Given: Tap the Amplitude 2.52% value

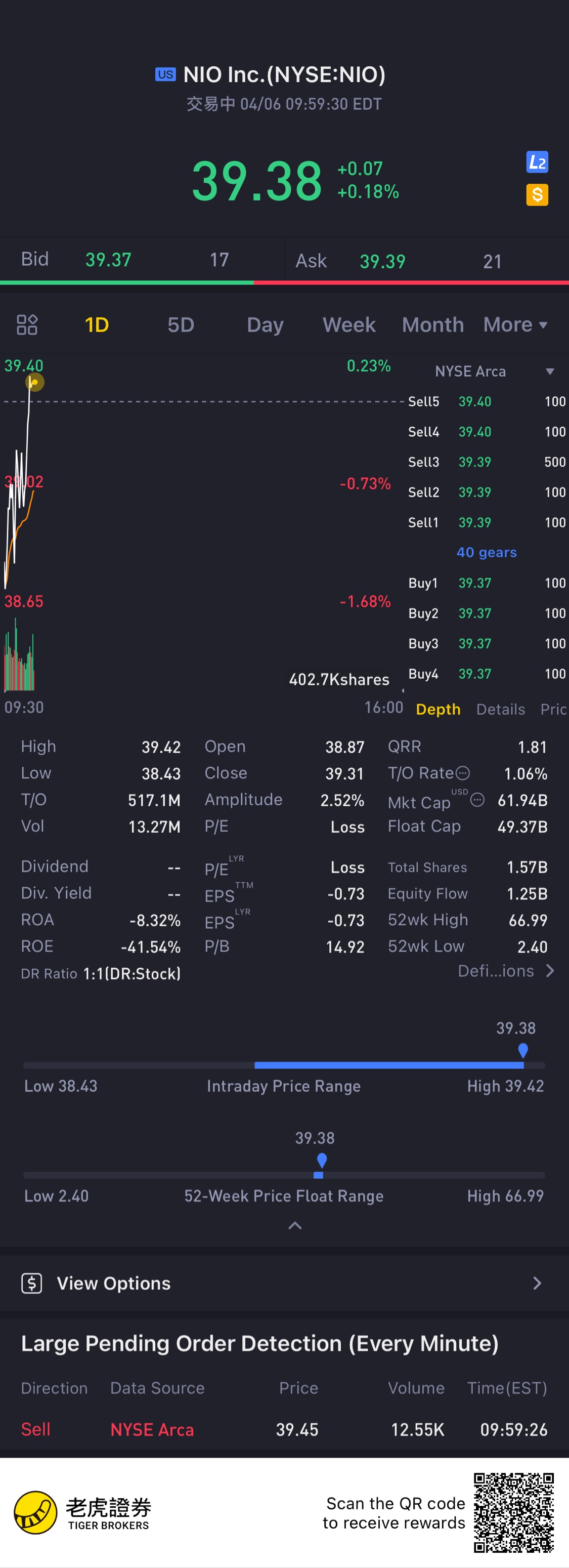Looking at the screenshot, I should (x=342, y=800).
